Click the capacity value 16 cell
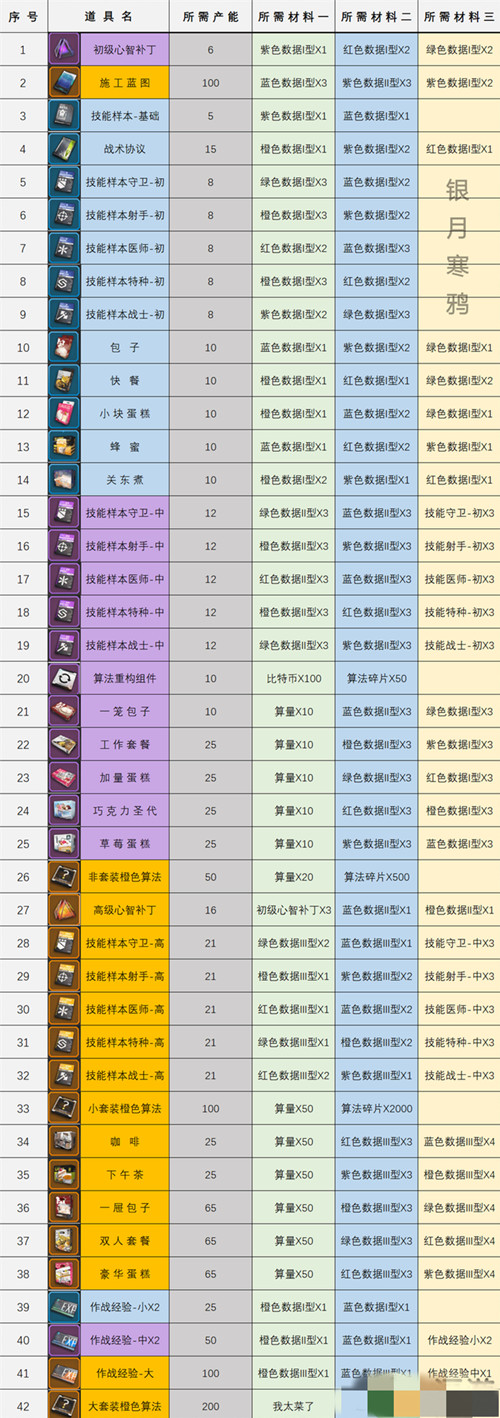Image resolution: width=500 pixels, height=1418 pixels. 210,909
